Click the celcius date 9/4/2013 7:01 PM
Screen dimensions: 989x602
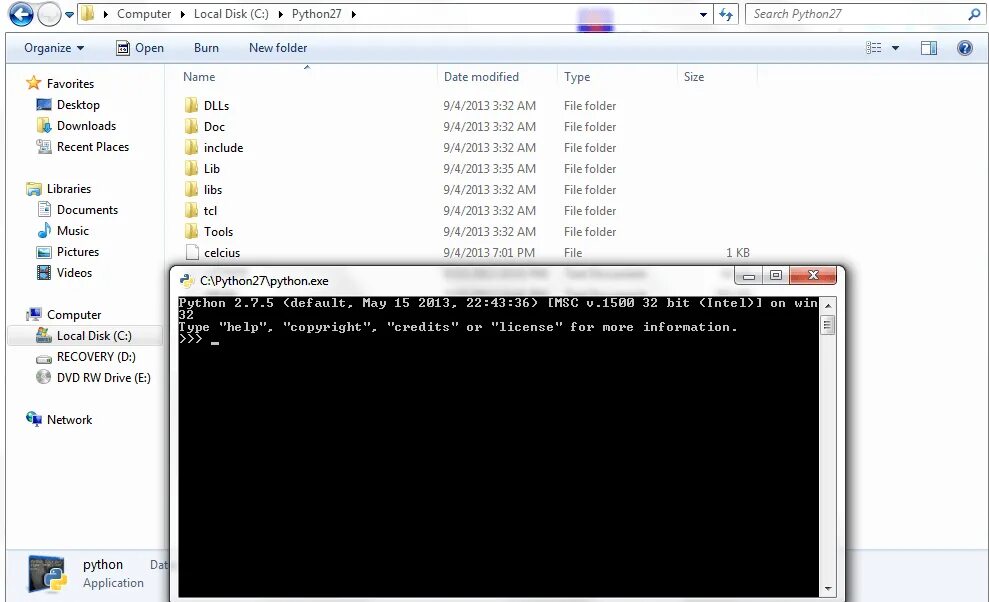489,252
